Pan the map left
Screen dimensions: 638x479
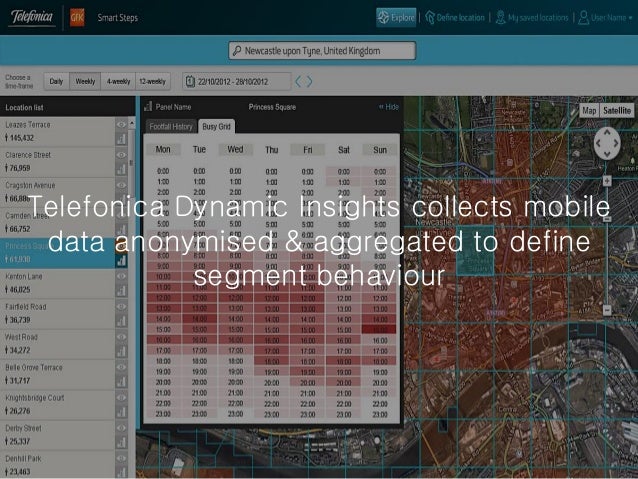point(598,143)
